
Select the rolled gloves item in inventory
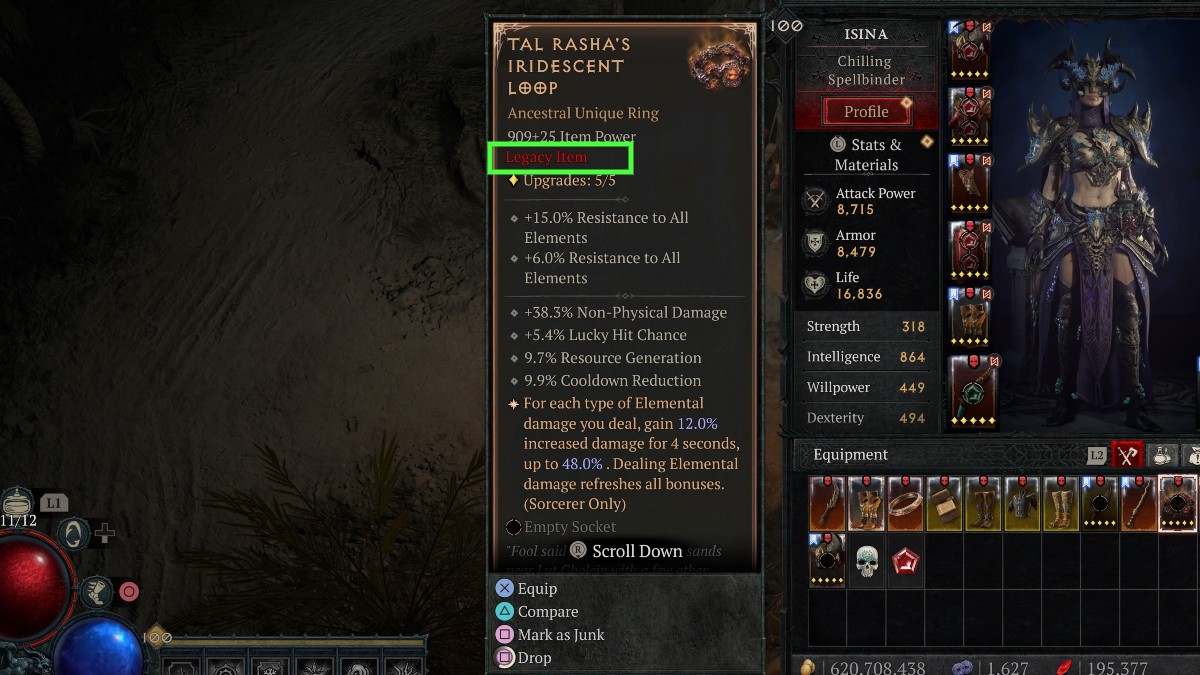coord(945,503)
